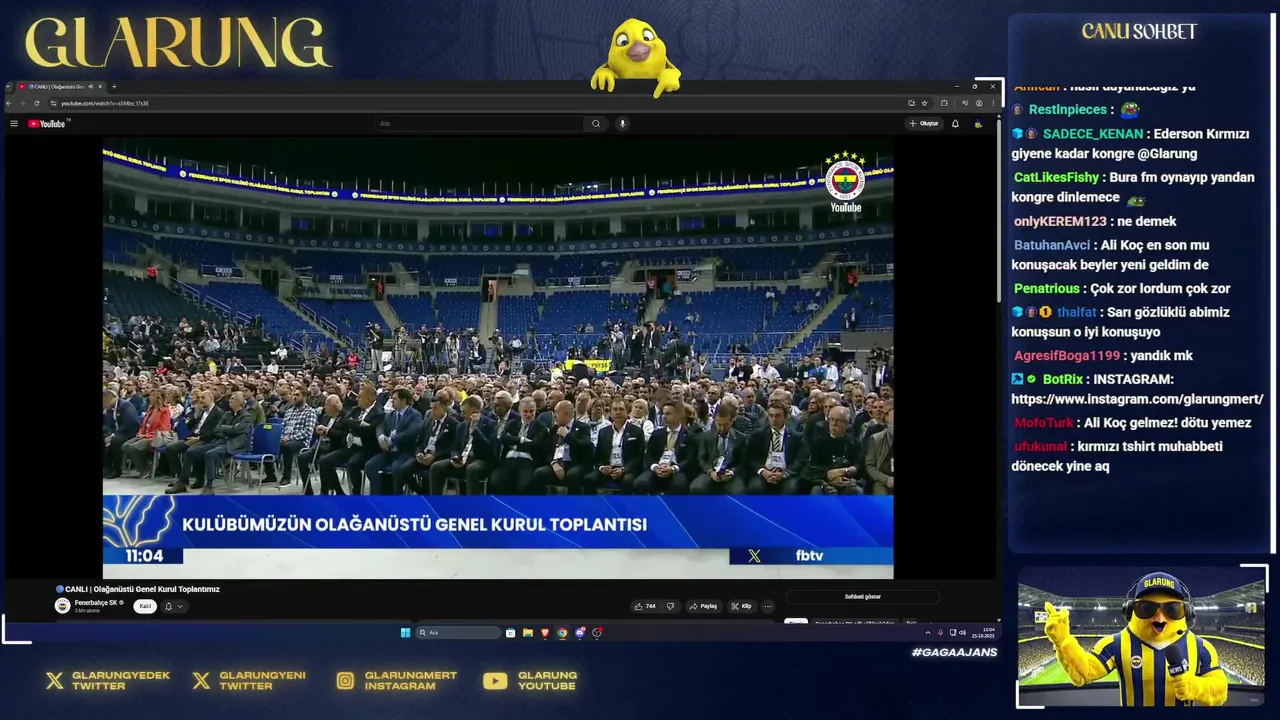Click the YouTube search box
This screenshot has width=1280, height=720.
coord(478,124)
